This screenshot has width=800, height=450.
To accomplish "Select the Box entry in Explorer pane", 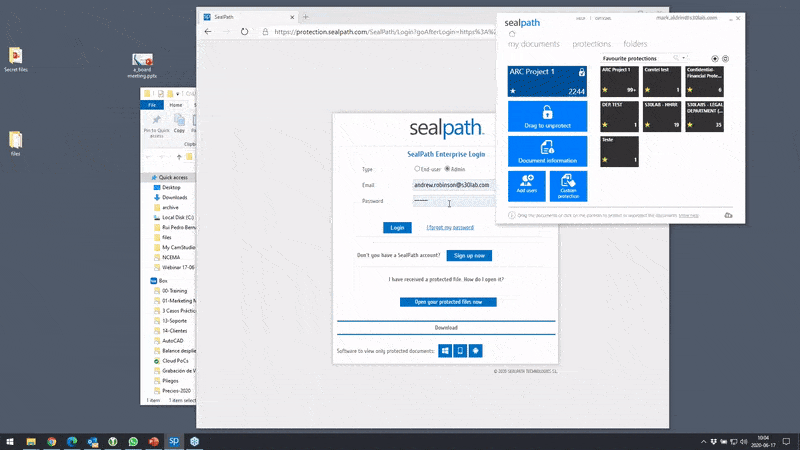I will tap(162, 281).
